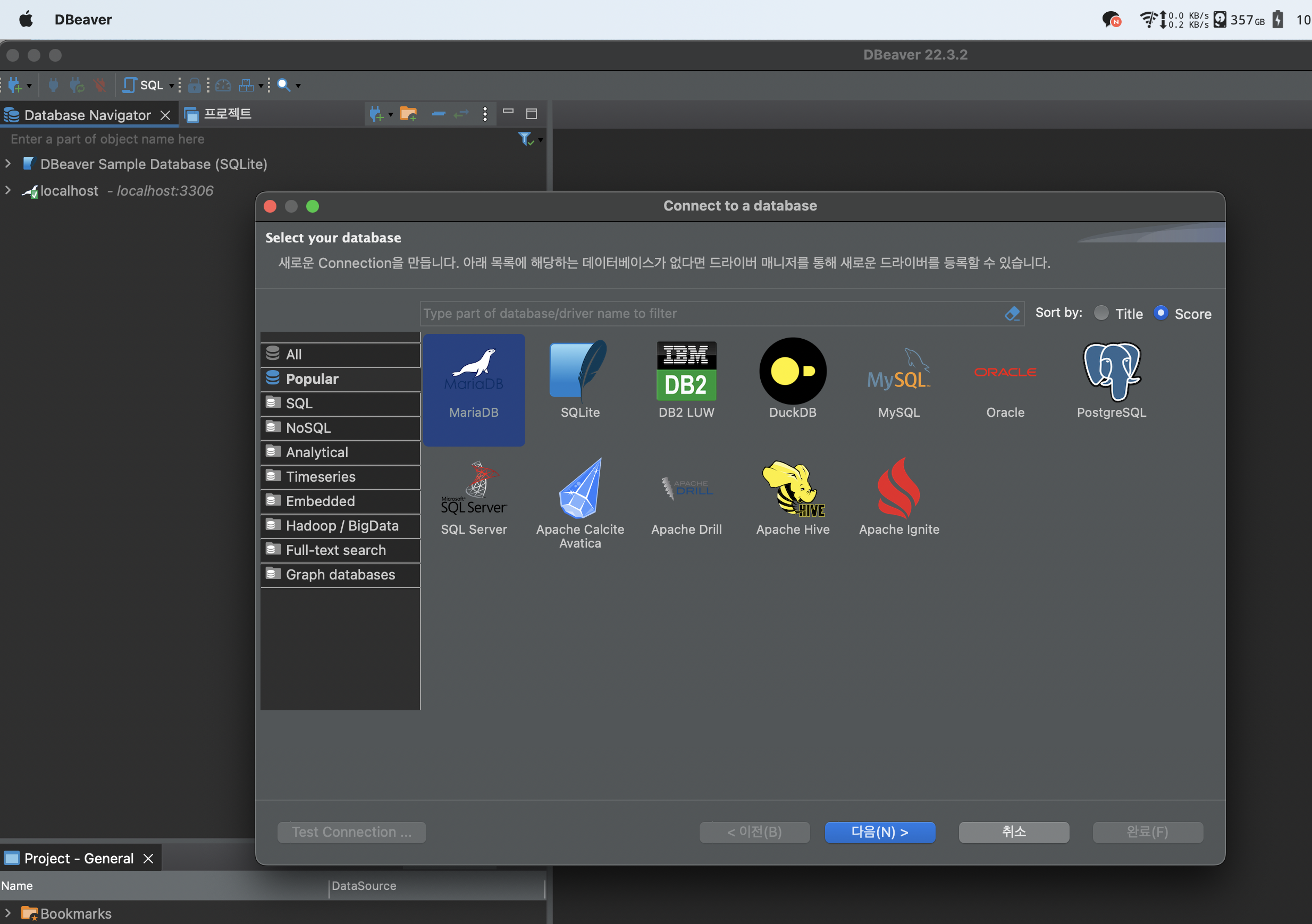
Task: Clear filter with the eraser icon
Action: click(1012, 313)
